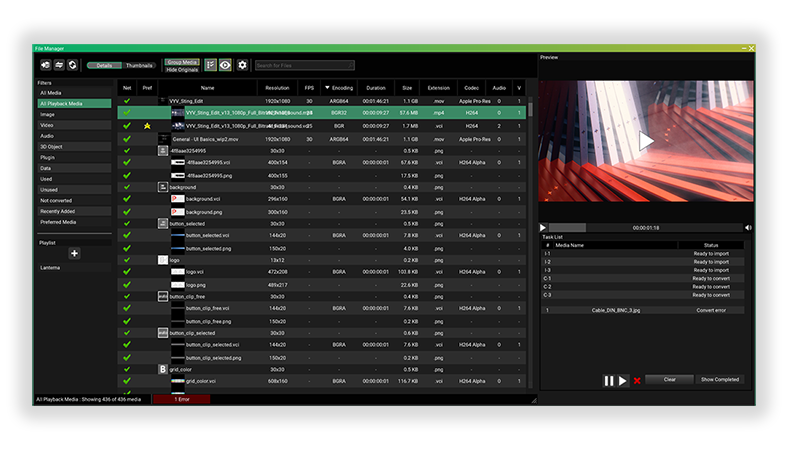Click the import media icon in the toolbar

point(45,65)
